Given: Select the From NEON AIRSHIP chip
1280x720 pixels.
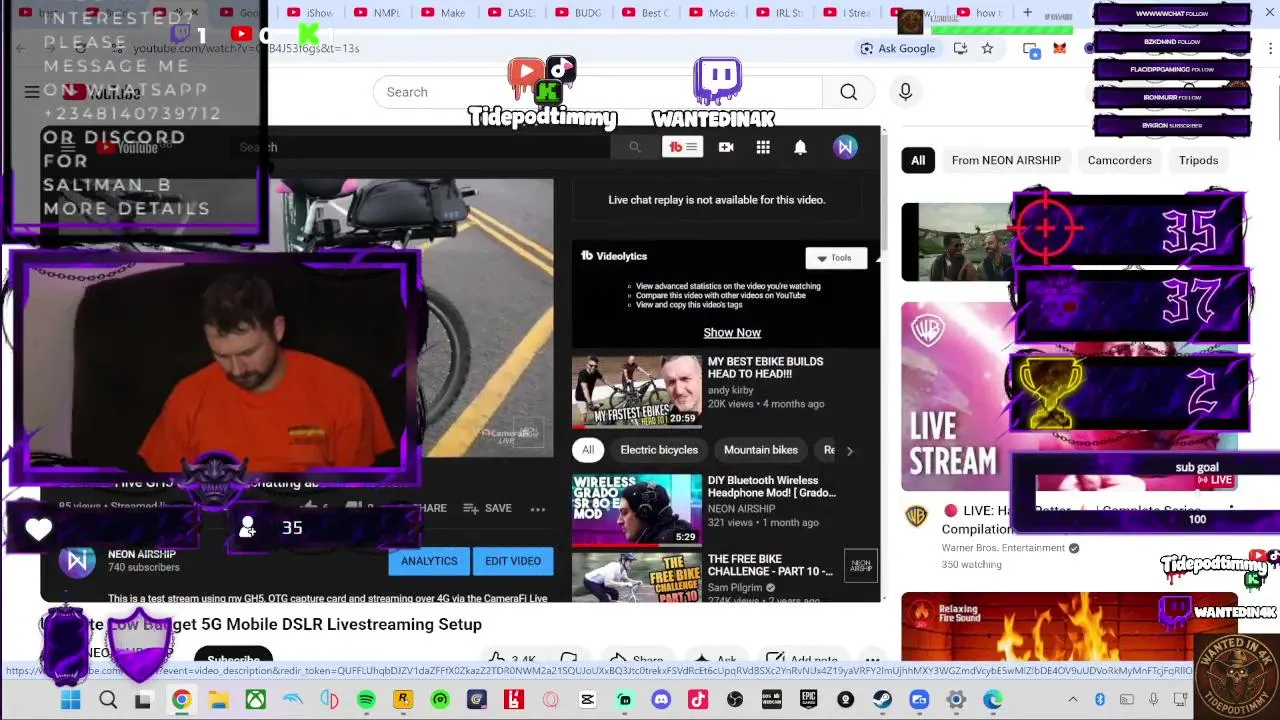Looking at the screenshot, I should pyautogui.click(x=1006, y=160).
